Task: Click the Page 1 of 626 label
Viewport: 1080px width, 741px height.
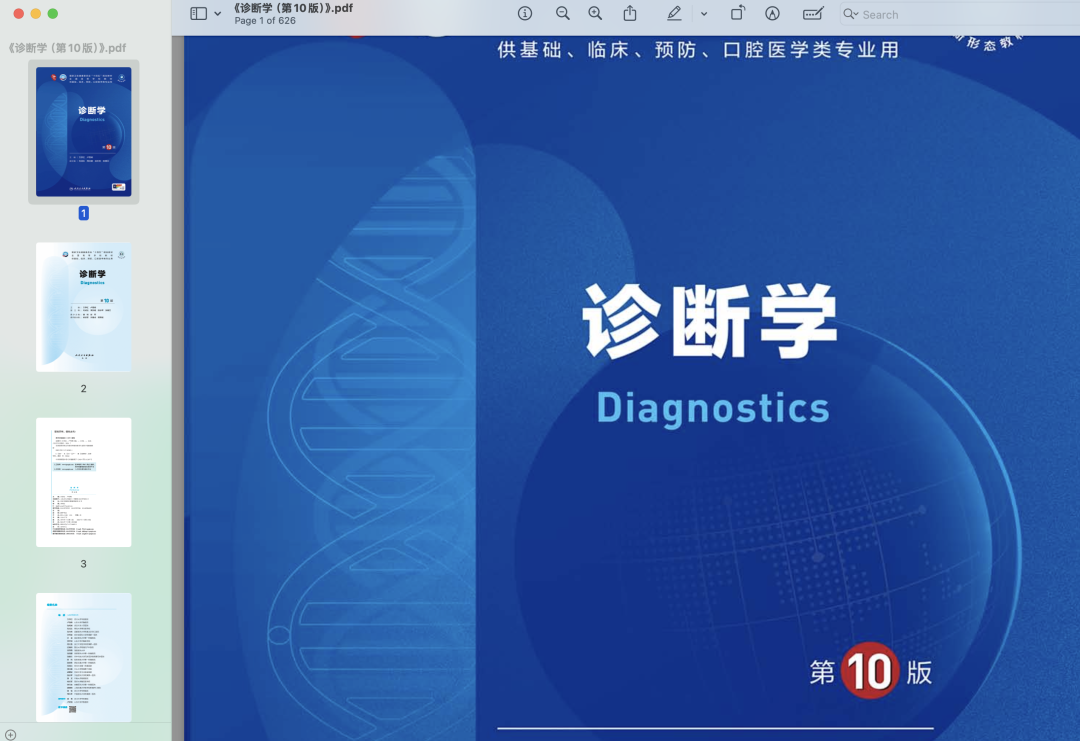Action: pyautogui.click(x=265, y=21)
